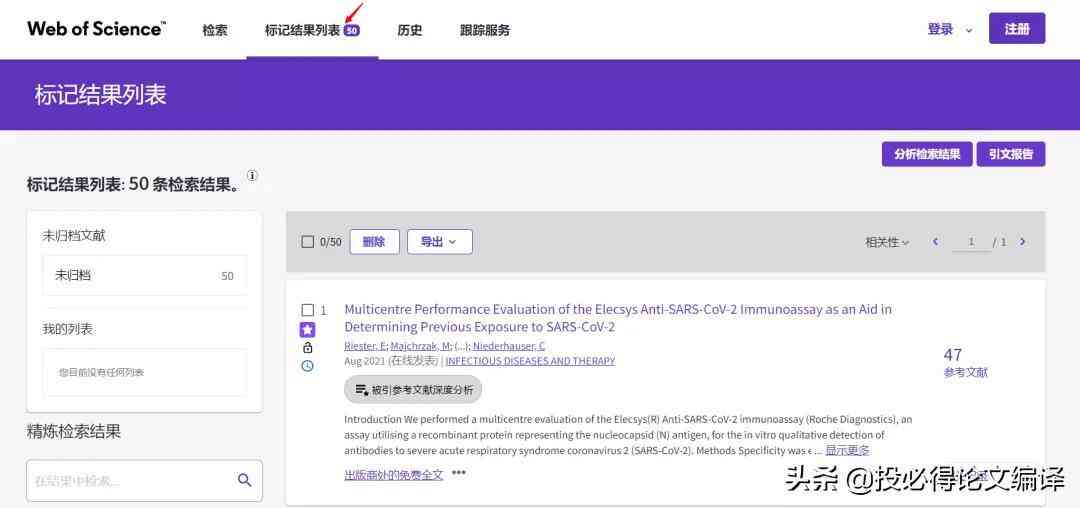
Task: Click the Web of Science logo
Action: [x=96, y=29]
